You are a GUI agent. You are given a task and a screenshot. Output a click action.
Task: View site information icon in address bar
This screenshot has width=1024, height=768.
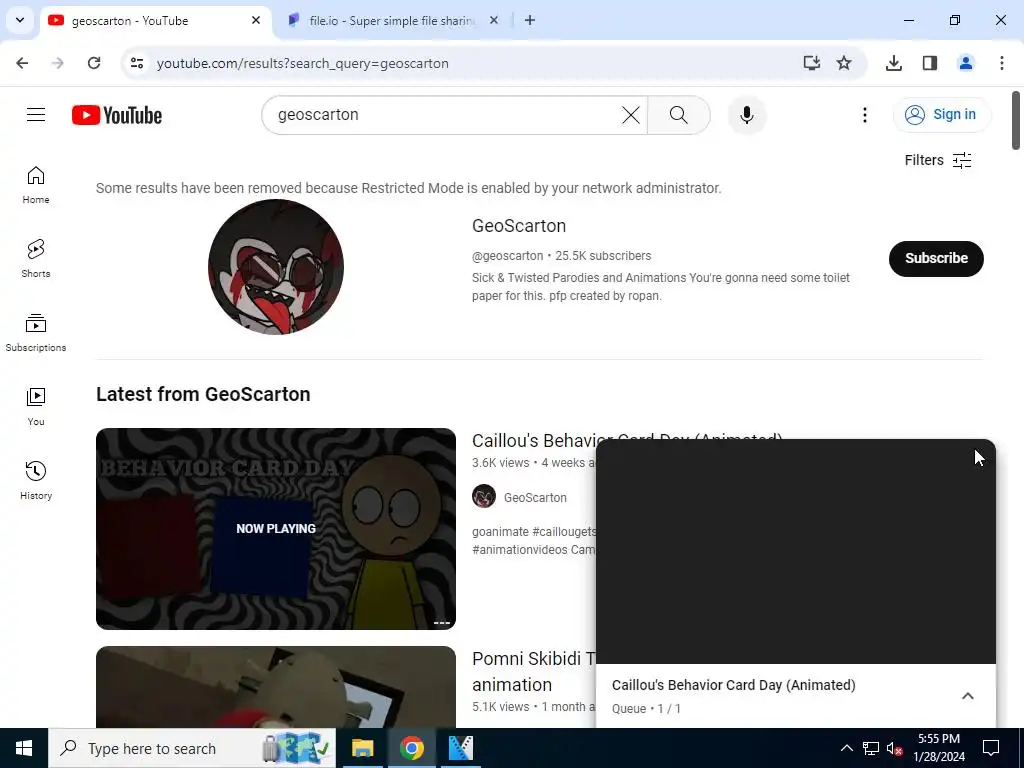pos(136,63)
